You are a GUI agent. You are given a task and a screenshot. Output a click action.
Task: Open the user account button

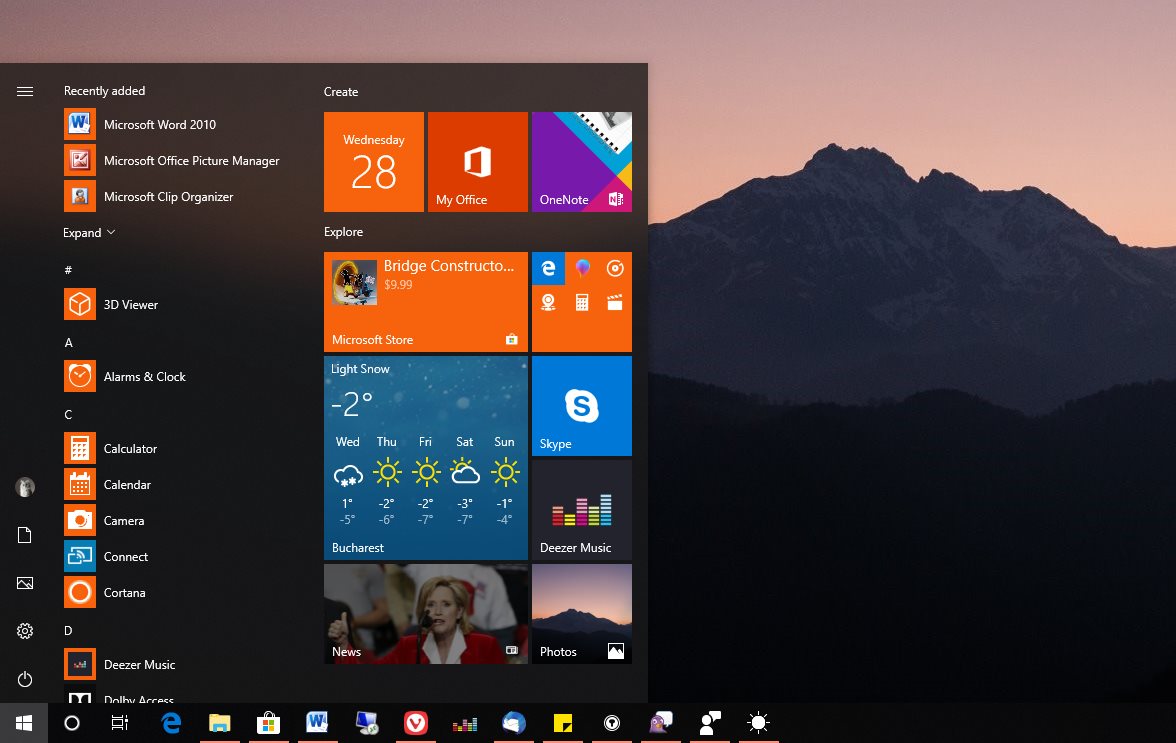click(24, 487)
